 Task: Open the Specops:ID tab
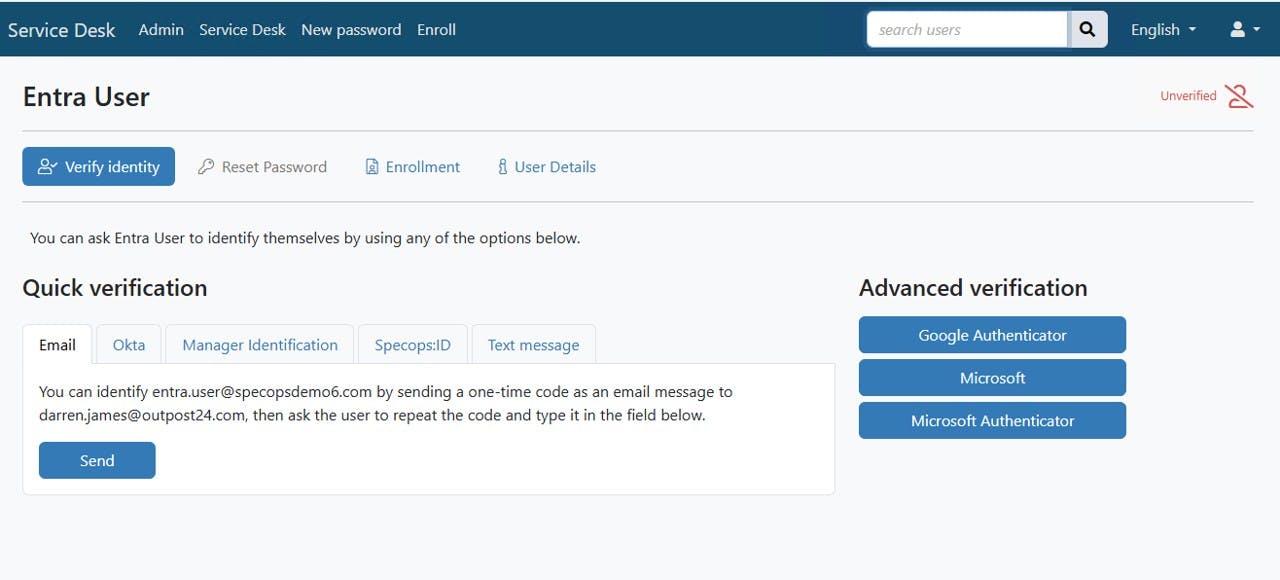pyautogui.click(x=412, y=344)
